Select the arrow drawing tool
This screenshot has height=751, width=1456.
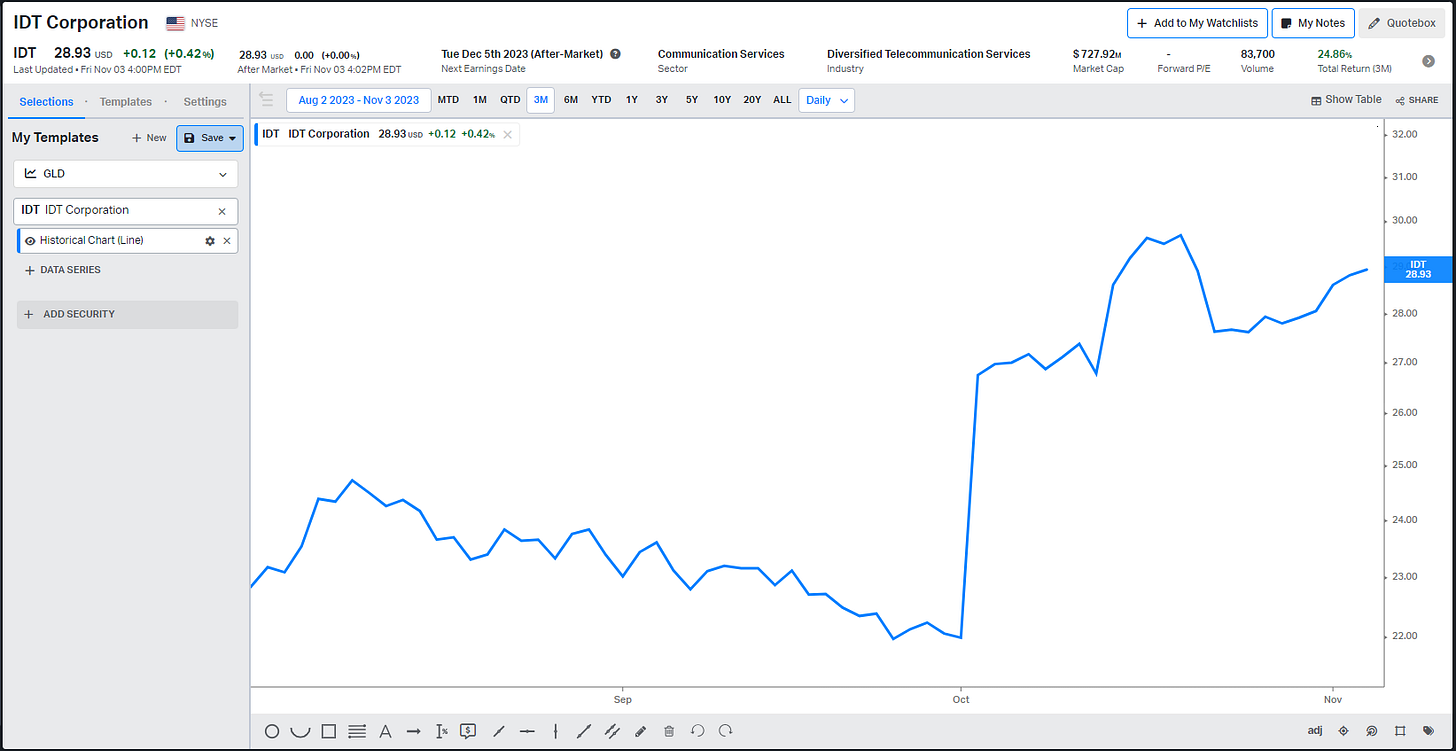tap(413, 731)
